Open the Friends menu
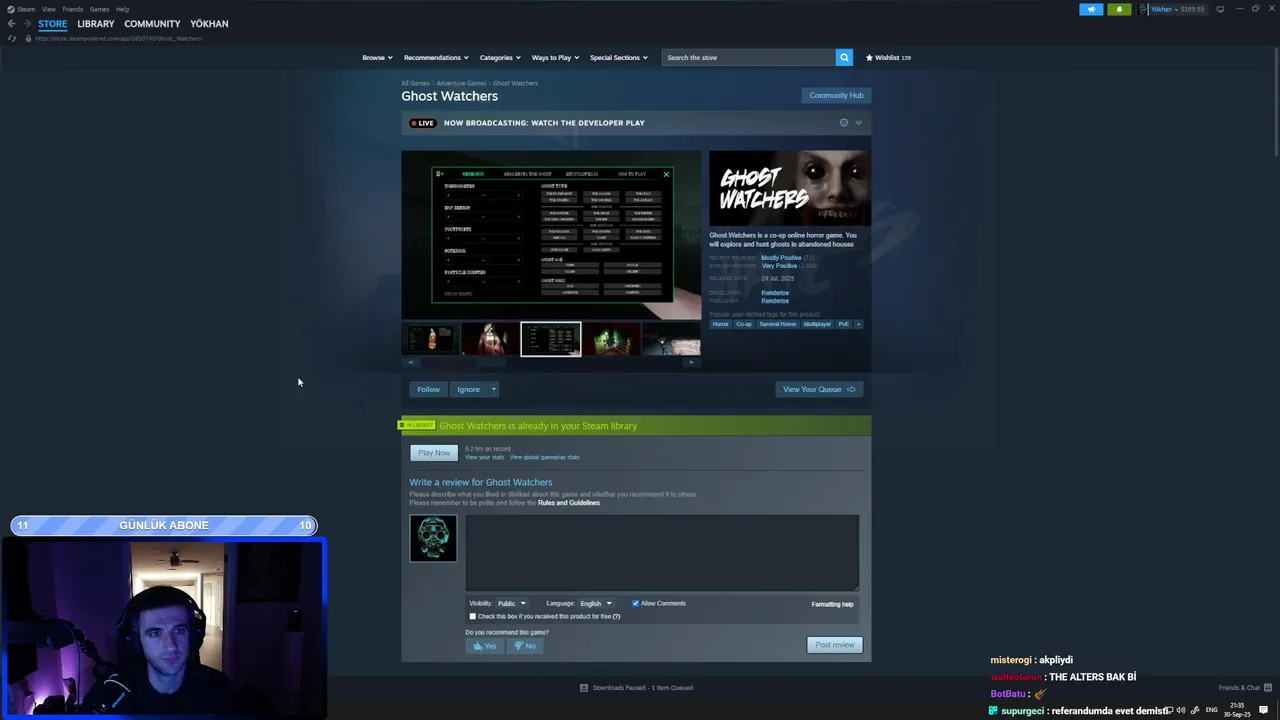The image size is (1280, 720). pos(73,9)
